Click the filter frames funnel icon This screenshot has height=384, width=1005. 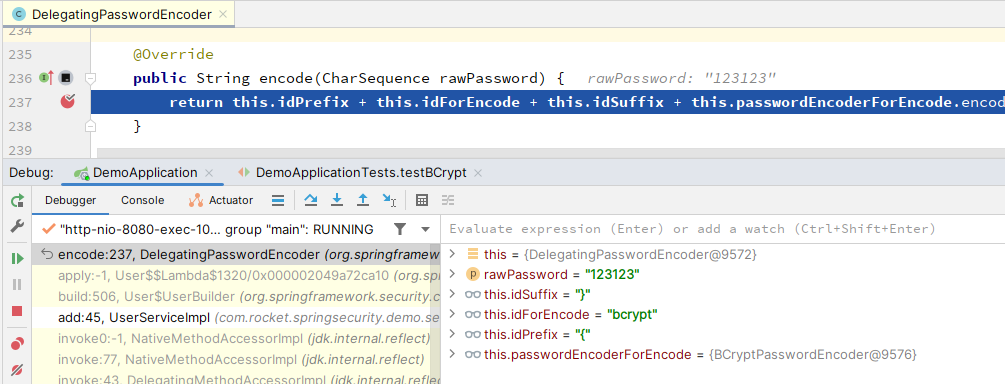point(400,229)
